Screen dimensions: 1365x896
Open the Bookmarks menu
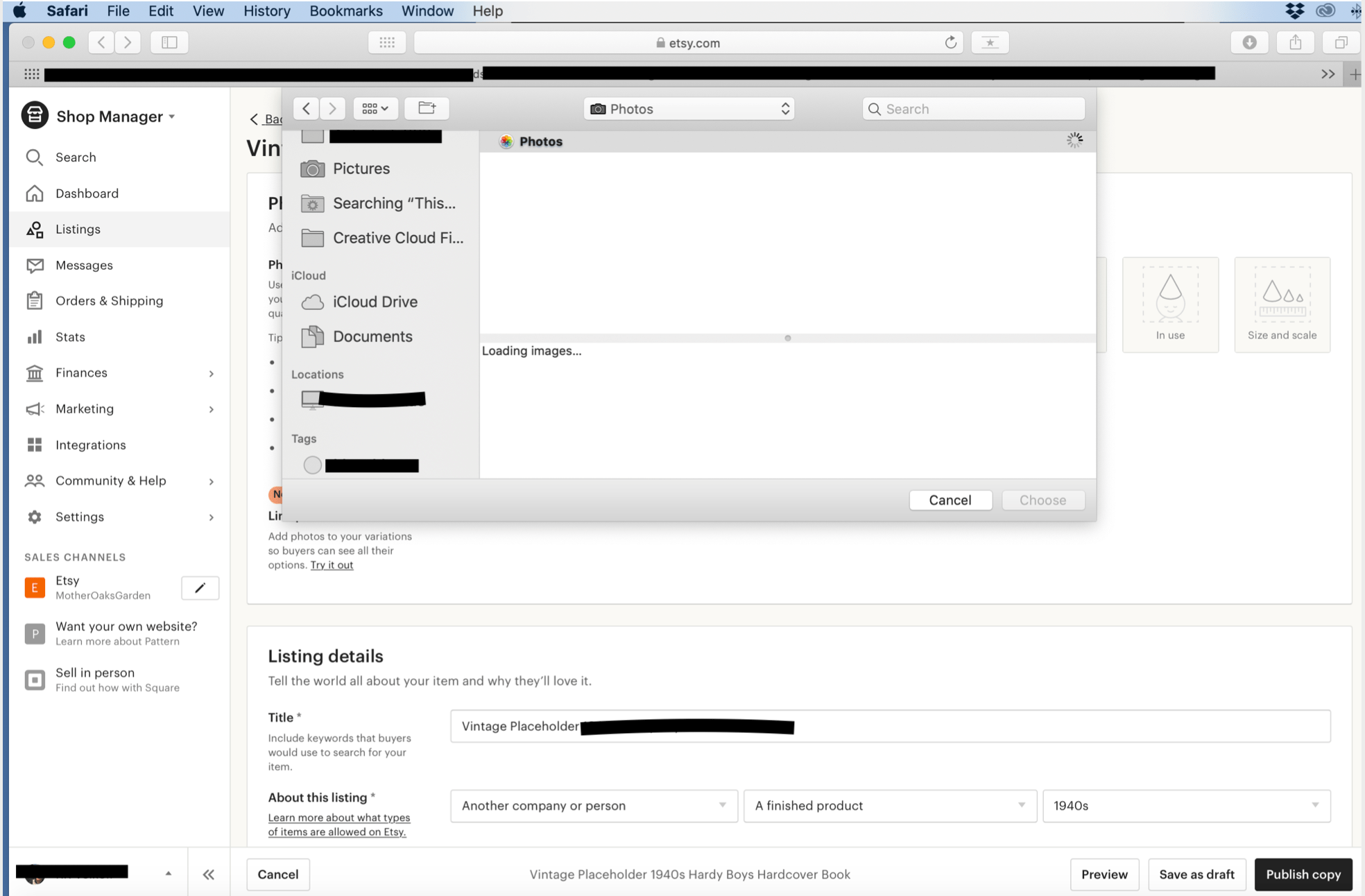(x=346, y=10)
